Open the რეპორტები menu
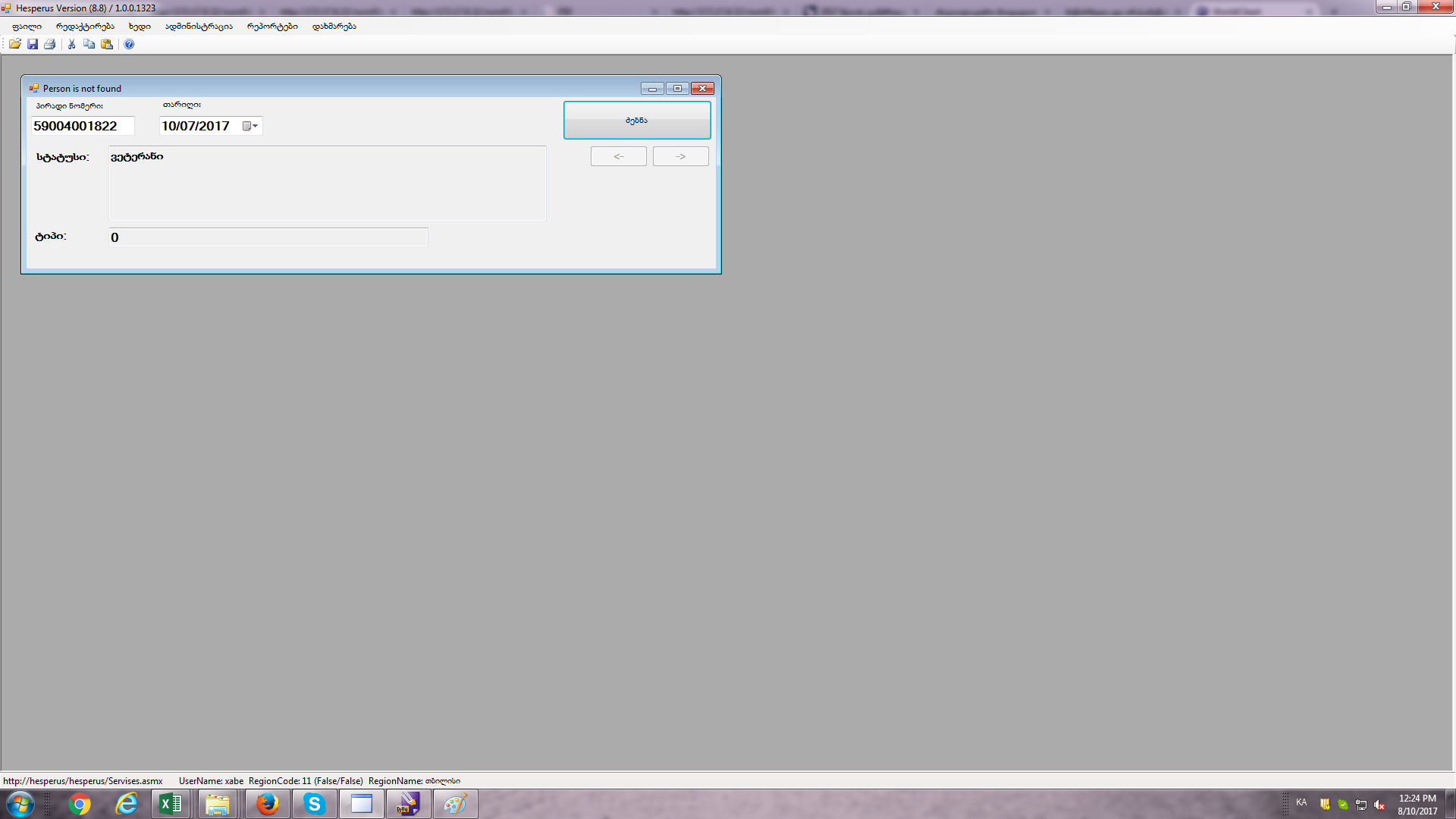1456x819 pixels. click(272, 27)
